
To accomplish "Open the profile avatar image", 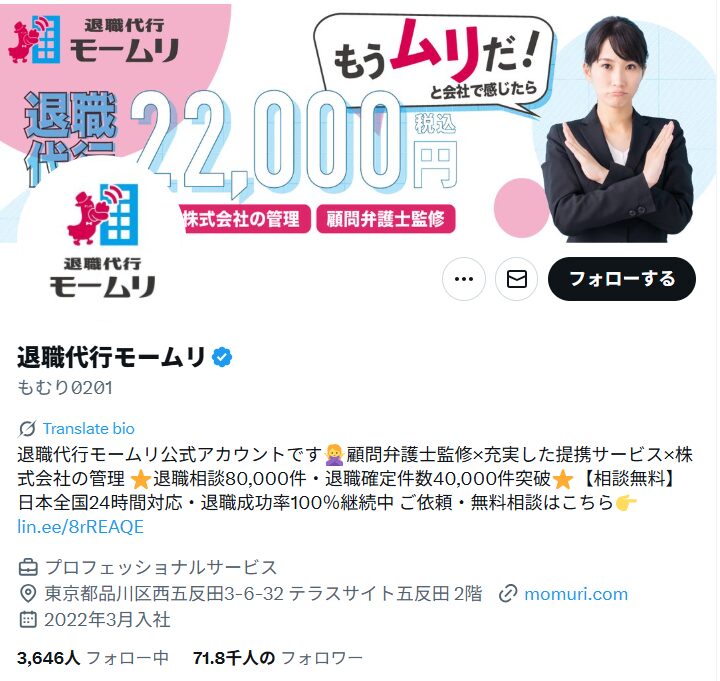I will (102, 241).
